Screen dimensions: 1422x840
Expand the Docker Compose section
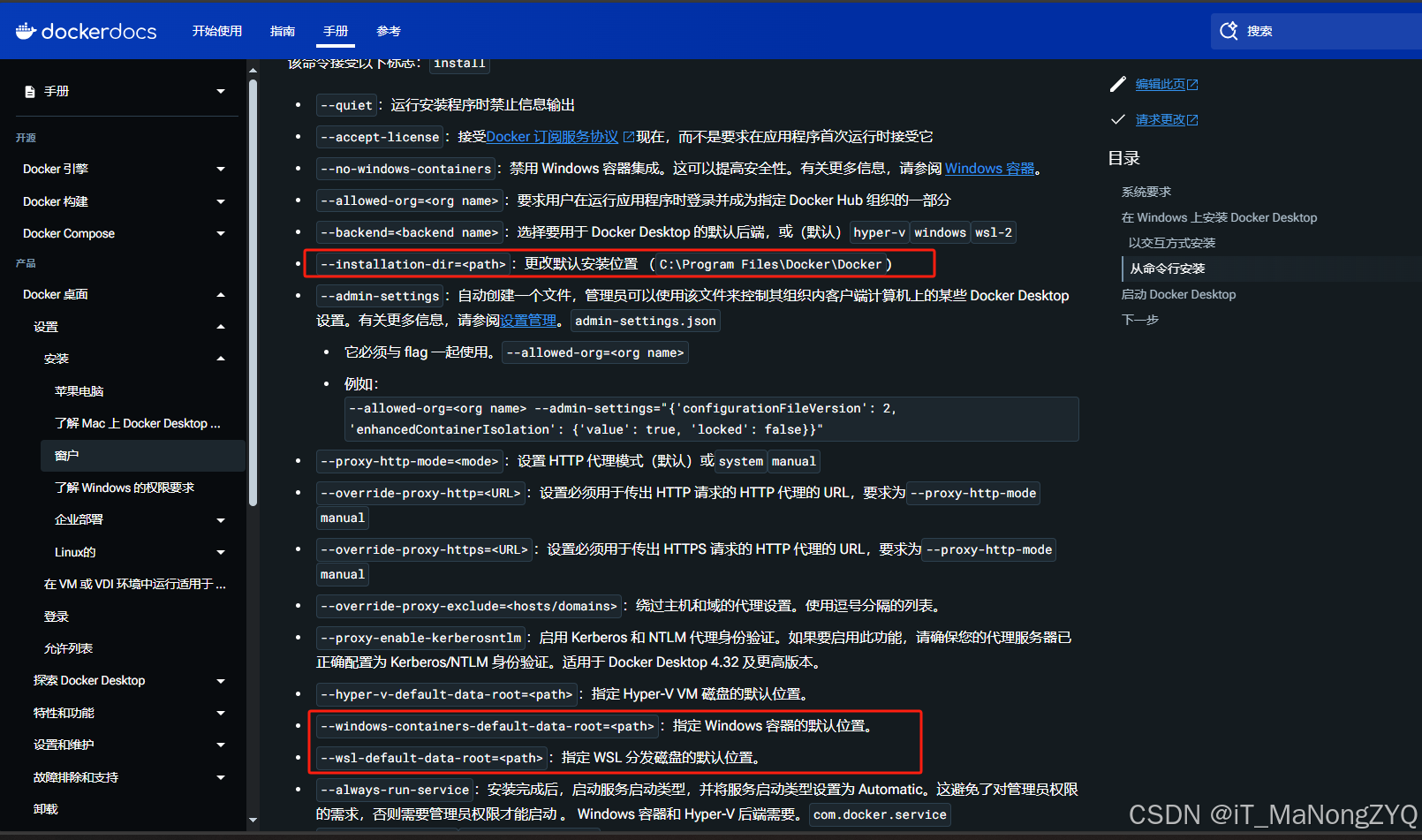[x=221, y=233]
